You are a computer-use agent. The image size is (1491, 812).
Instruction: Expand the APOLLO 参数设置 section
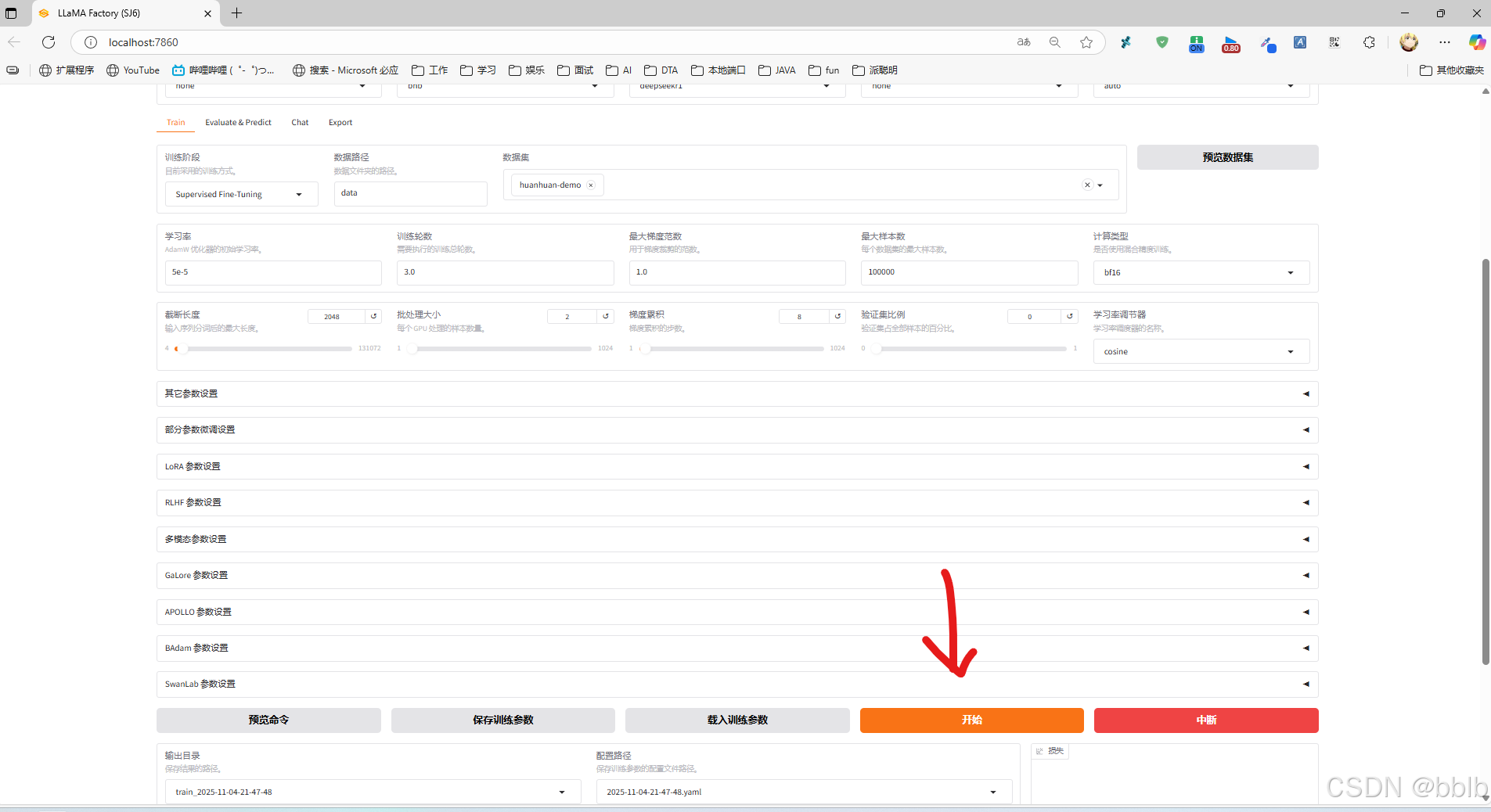[737, 612]
